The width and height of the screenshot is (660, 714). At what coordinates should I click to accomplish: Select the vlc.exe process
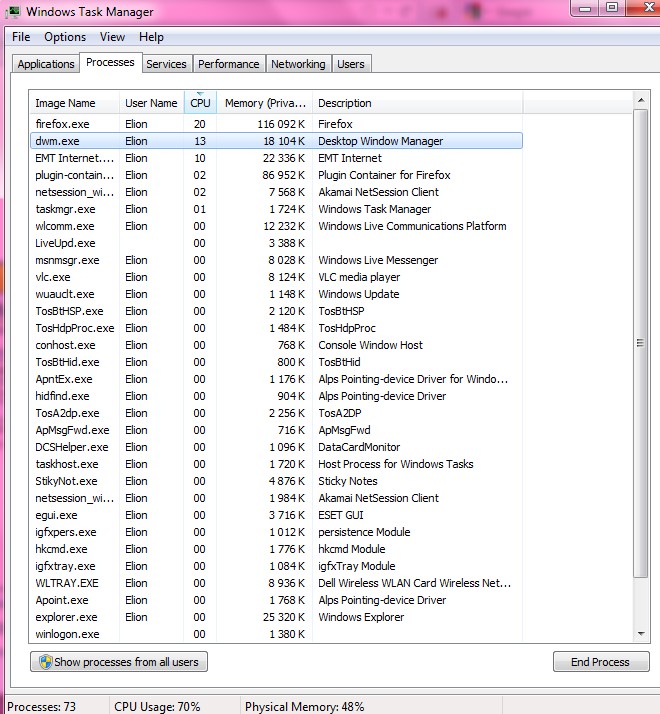point(276,277)
